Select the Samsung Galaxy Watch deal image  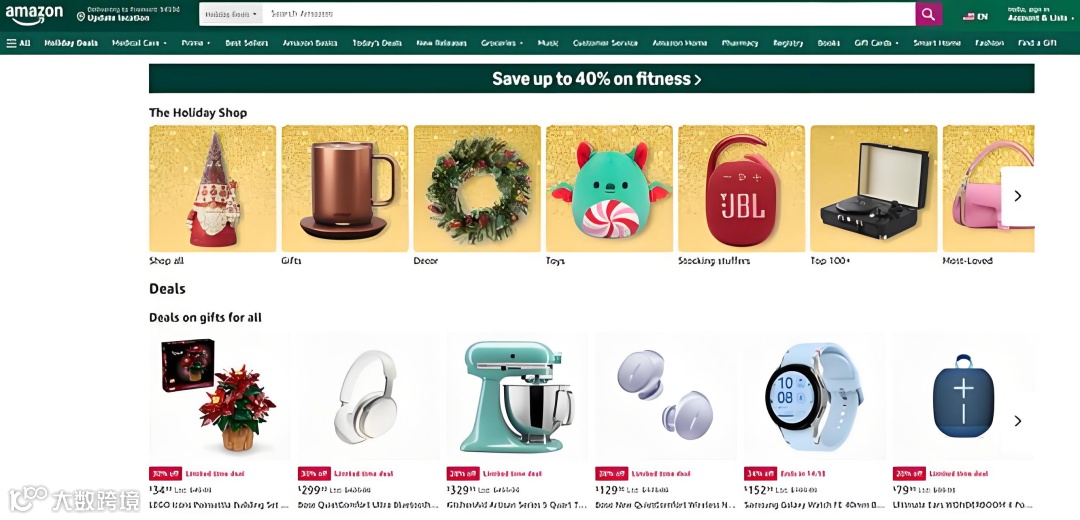815,397
